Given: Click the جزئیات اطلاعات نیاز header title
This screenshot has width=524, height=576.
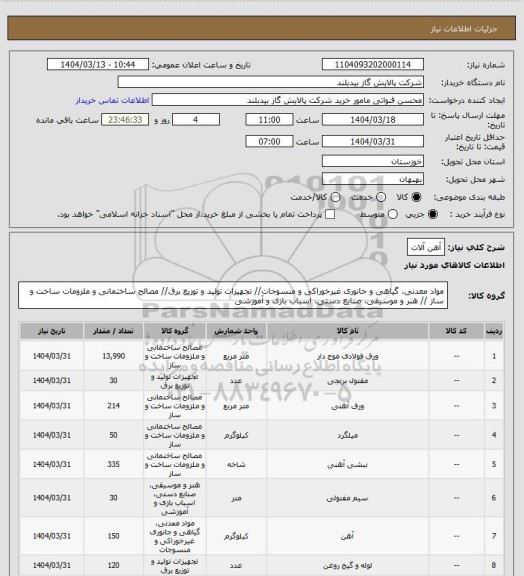Looking at the screenshot, I should 464,29.
